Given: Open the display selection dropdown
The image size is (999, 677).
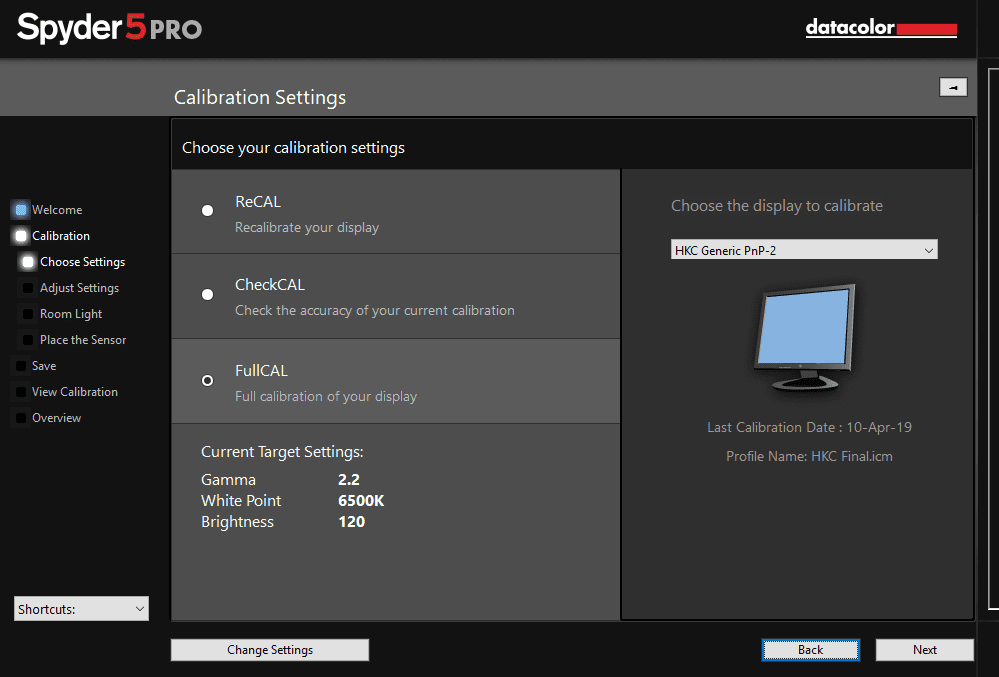Looking at the screenshot, I should tap(804, 250).
